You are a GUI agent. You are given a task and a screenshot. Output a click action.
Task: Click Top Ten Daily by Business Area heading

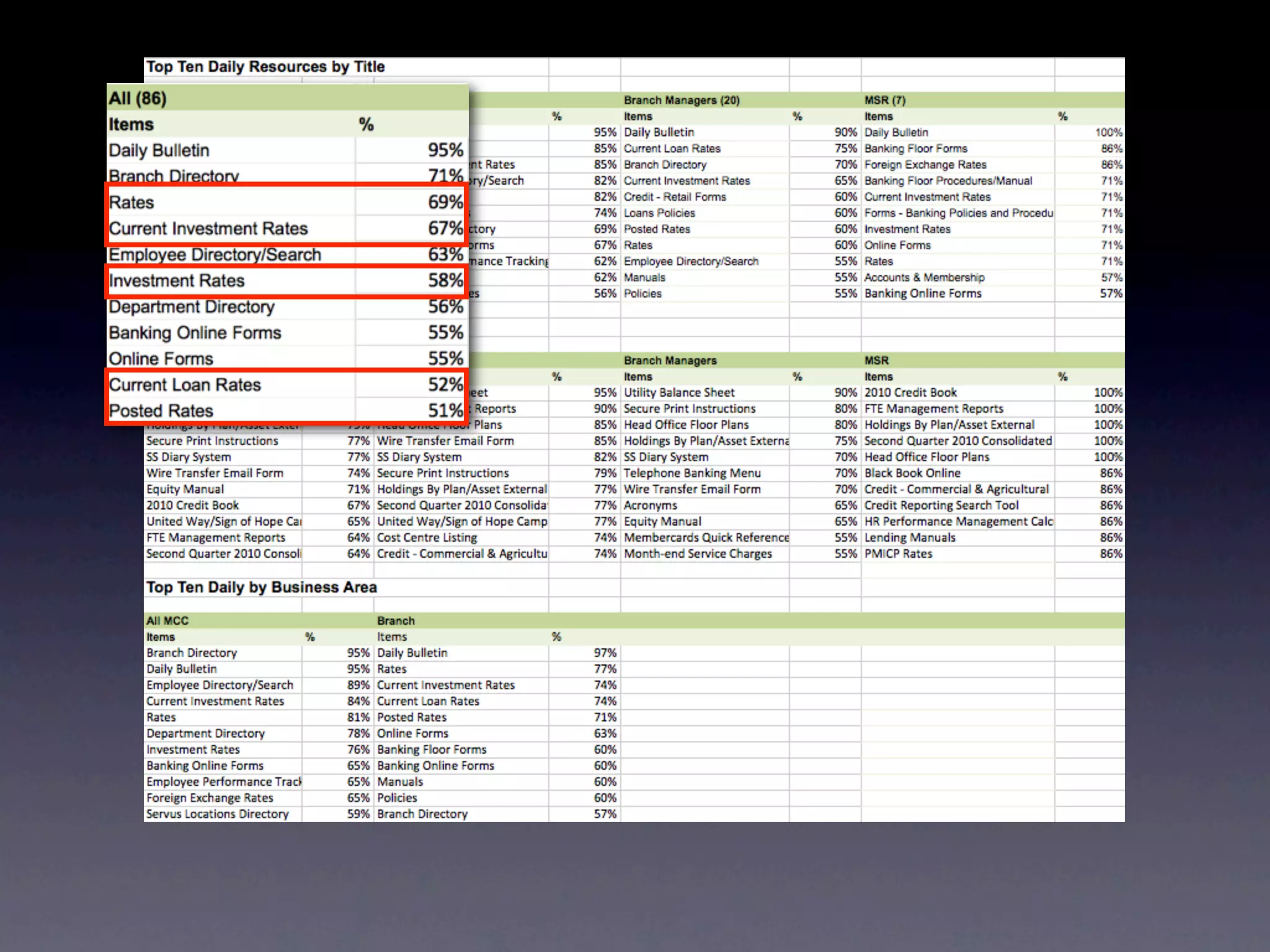pos(261,588)
